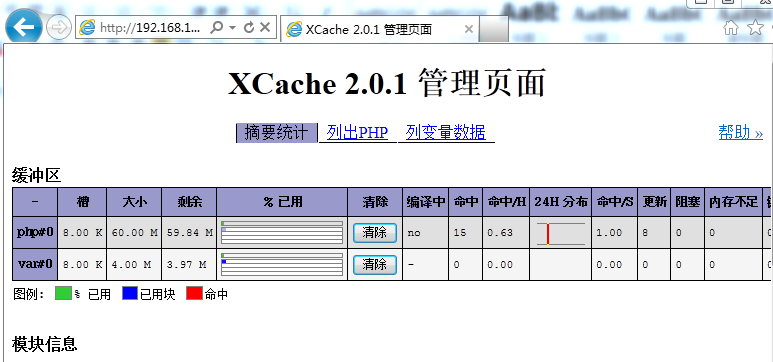This screenshot has width=773, height=362.
Task: Open favorites with the star icon
Action: [755, 27]
